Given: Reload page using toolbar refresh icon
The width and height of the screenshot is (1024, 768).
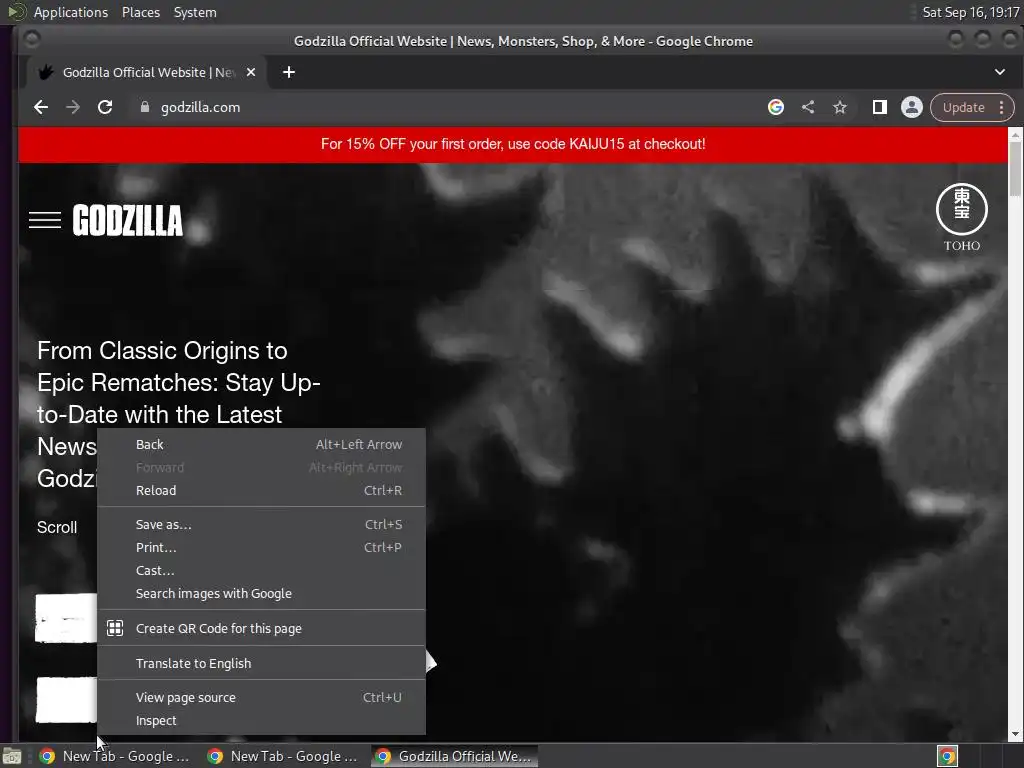Looking at the screenshot, I should (105, 107).
